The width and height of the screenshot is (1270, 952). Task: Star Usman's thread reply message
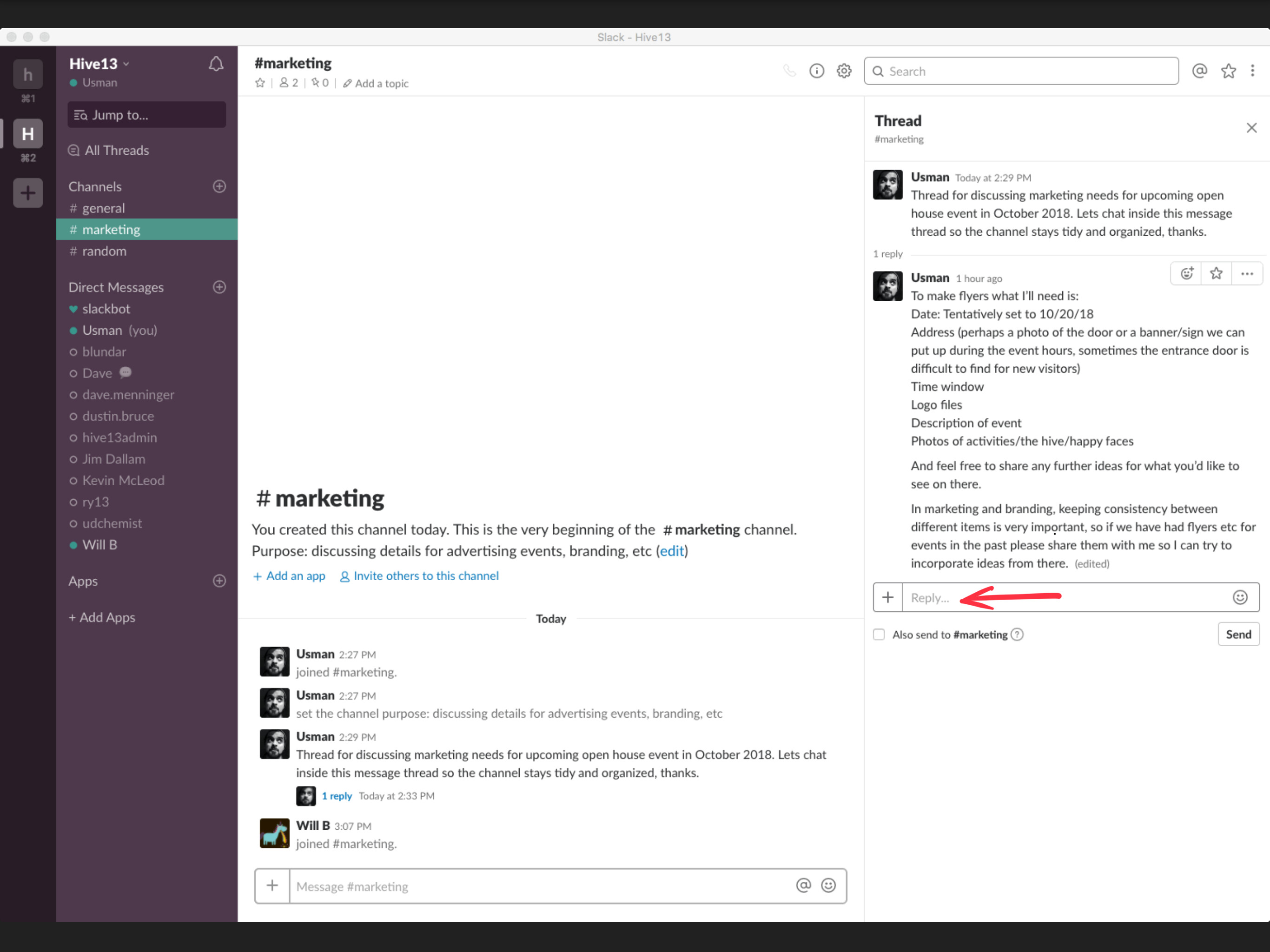[1216, 273]
